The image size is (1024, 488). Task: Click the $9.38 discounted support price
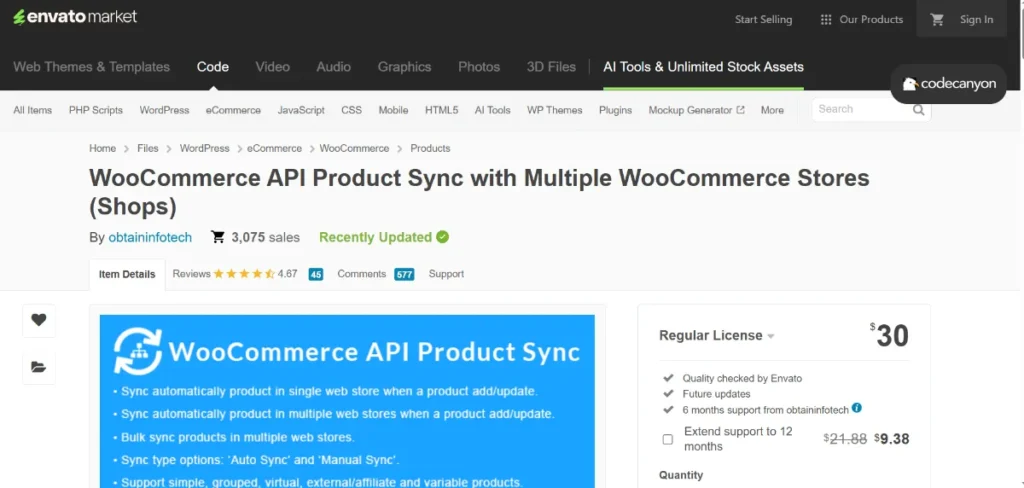[x=891, y=439]
